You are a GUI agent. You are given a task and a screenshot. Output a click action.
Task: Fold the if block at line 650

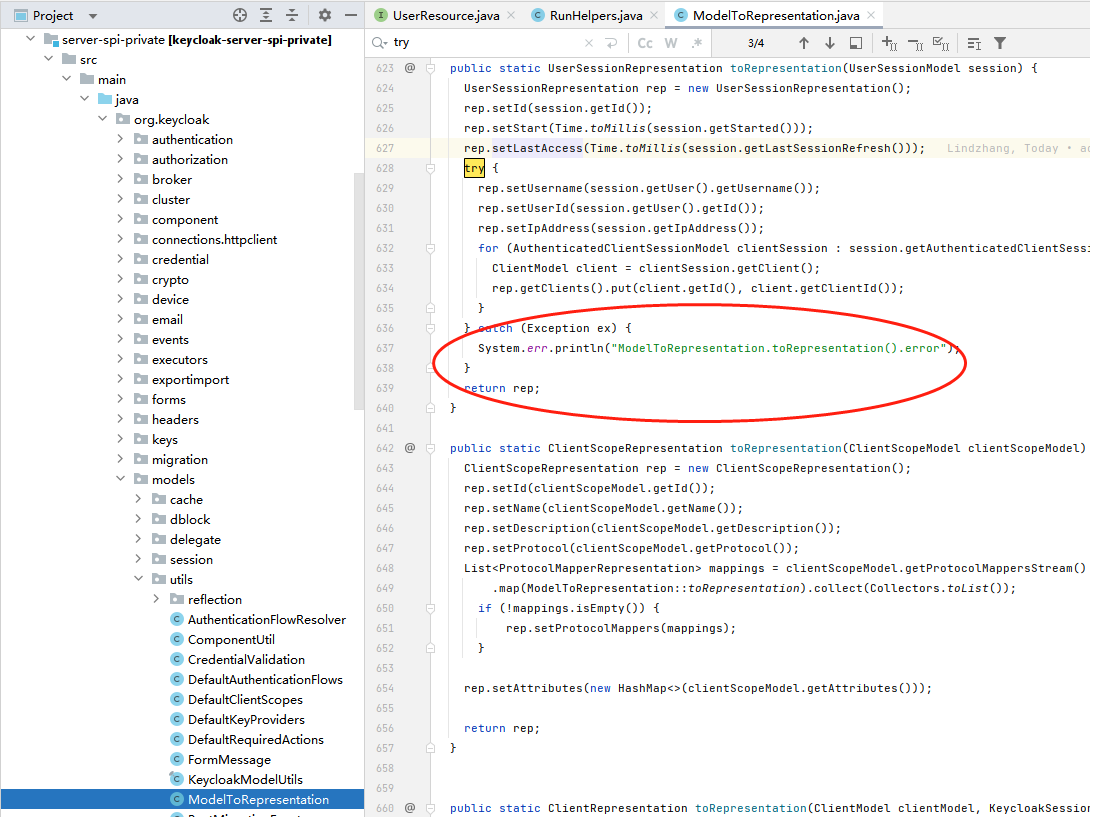[430, 608]
